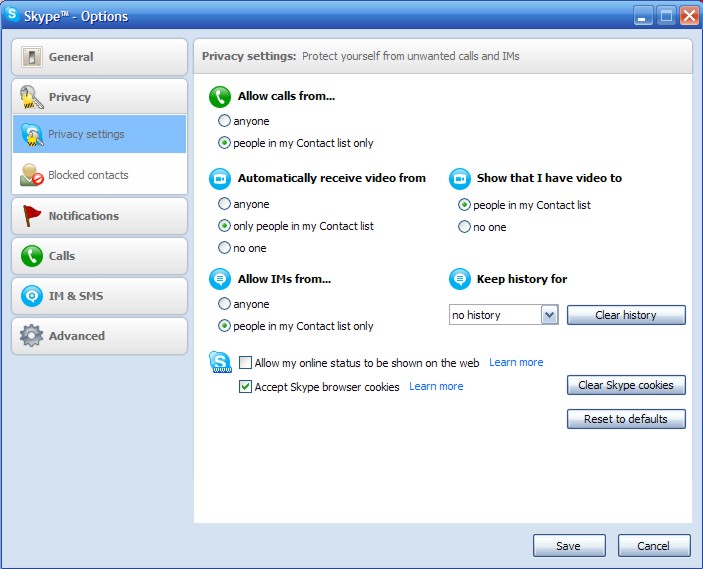This screenshot has height=569, width=703.
Task: Click the Advanced gear icon
Action: (x=31, y=336)
